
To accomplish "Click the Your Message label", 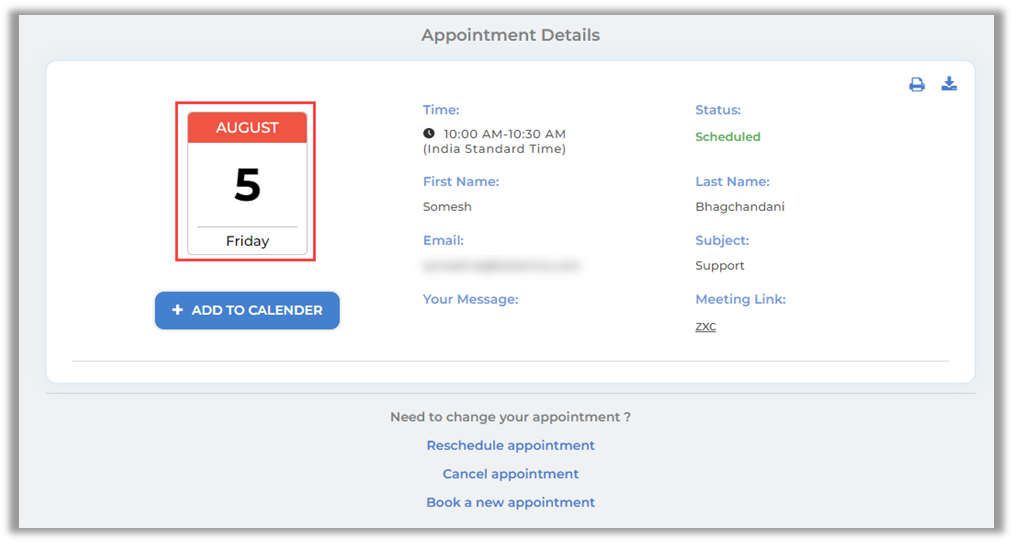I will [x=470, y=299].
